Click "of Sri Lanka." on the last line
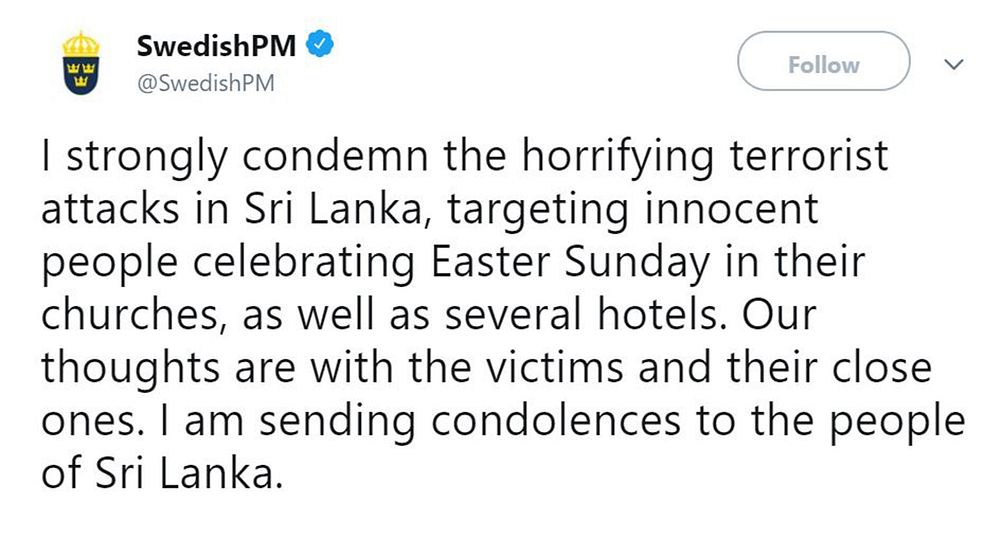This screenshot has width=992, height=558. (157, 473)
